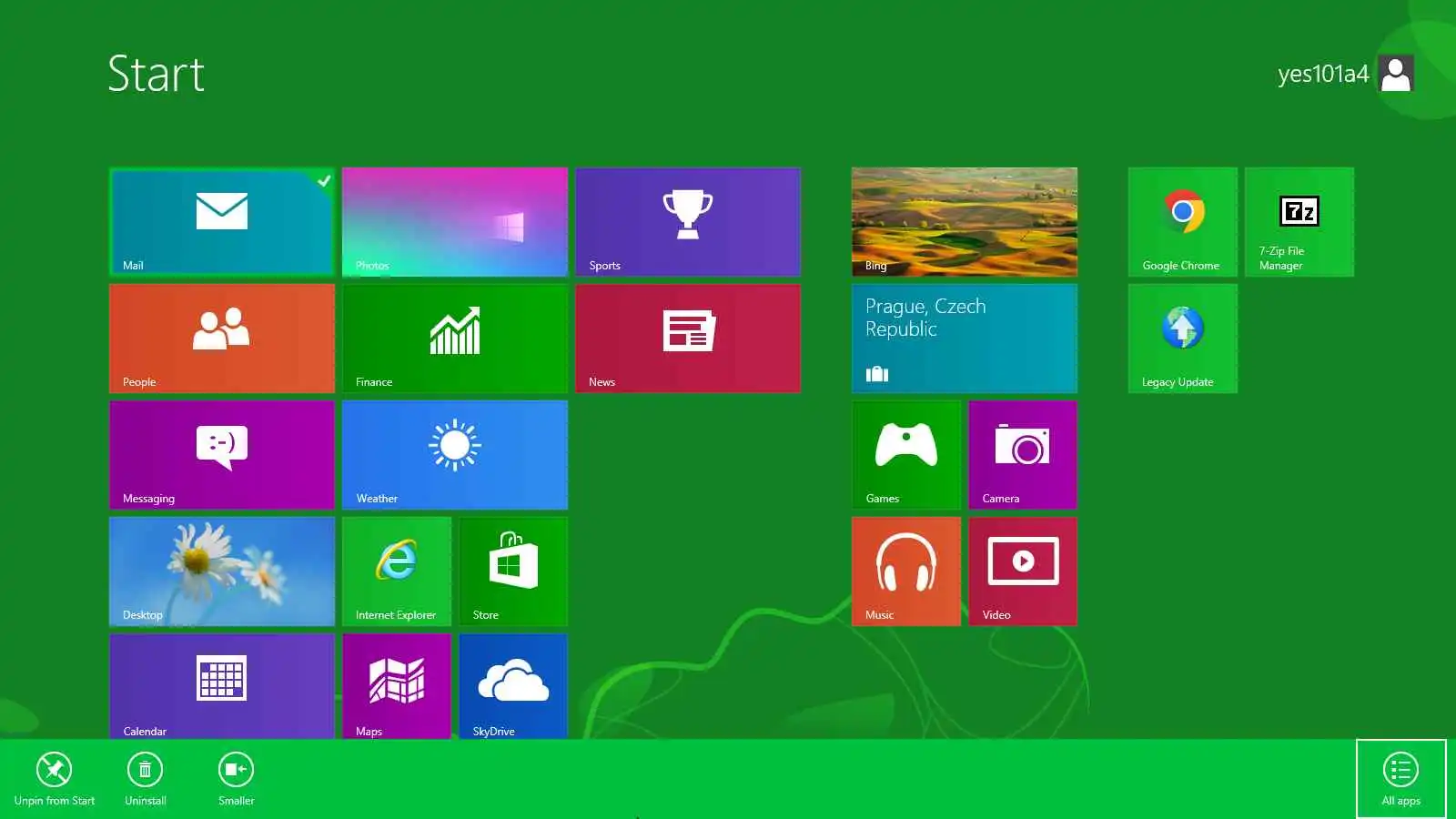Image resolution: width=1456 pixels, height=819 pixels.
Task: Open the Photos tile
Action: 455,222
